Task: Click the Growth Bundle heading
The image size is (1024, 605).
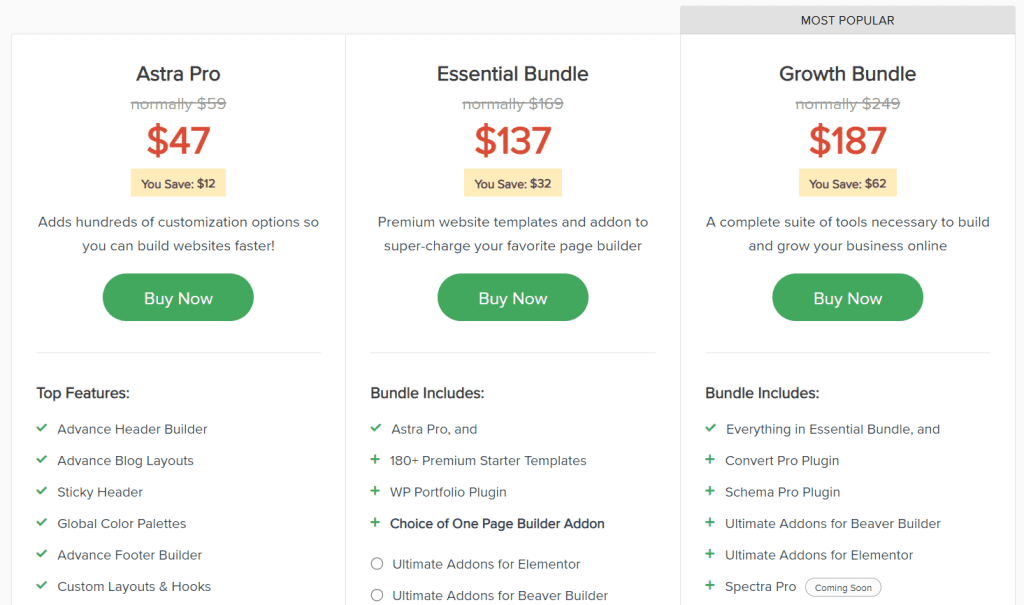Action: tap(848, 74)
